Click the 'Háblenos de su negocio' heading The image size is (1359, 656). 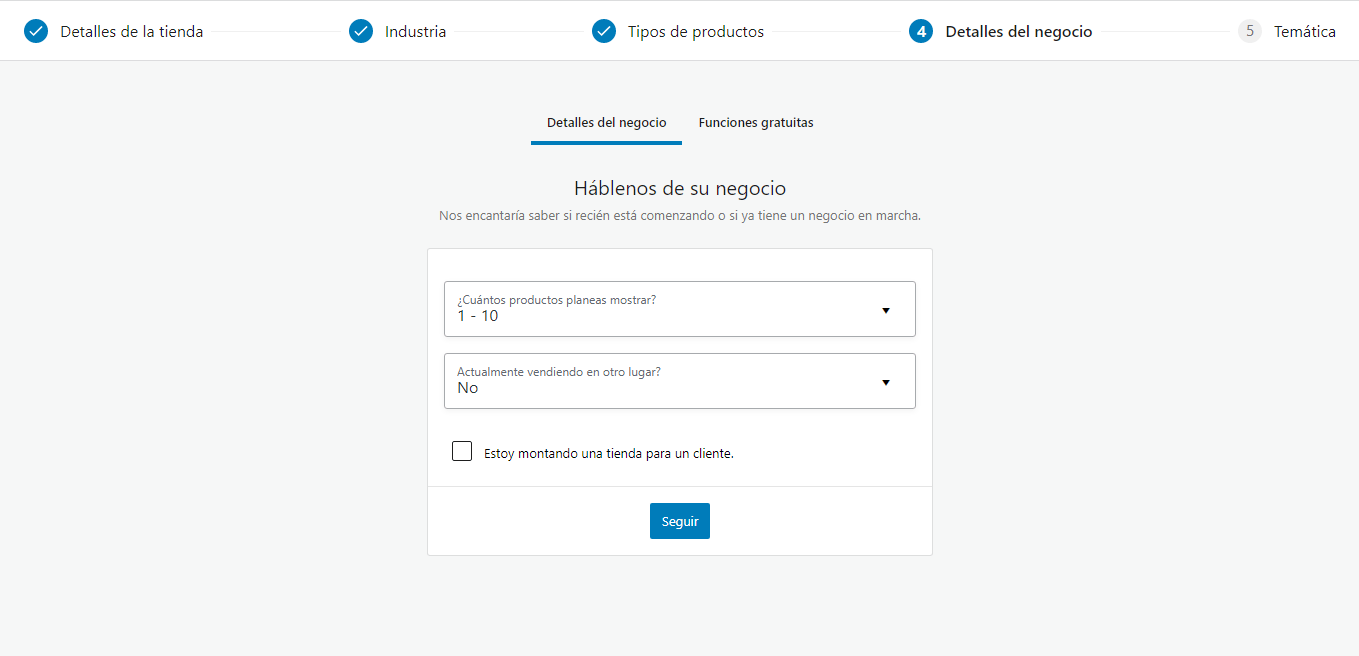[680, 188]
